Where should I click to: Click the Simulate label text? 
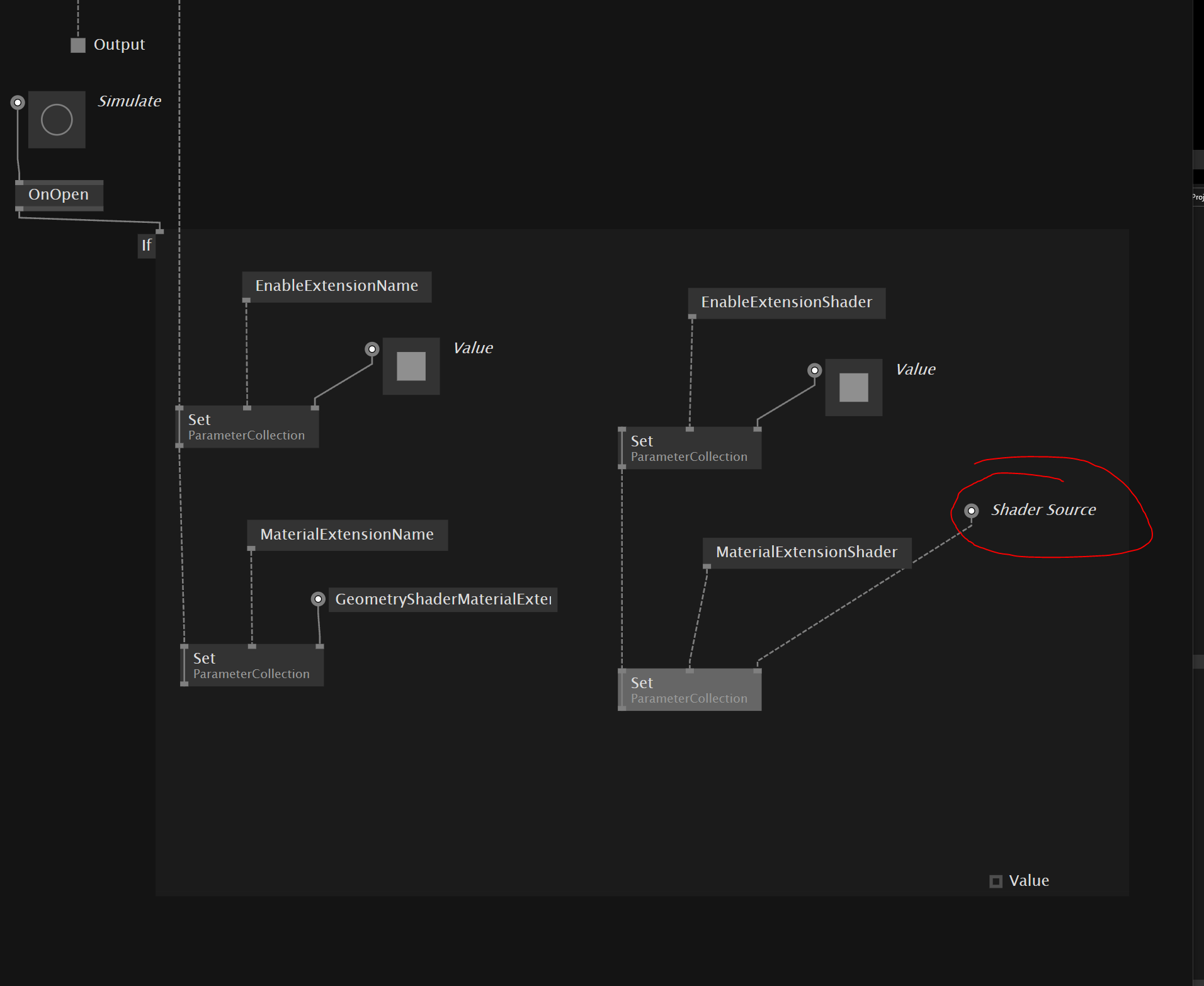129,101
